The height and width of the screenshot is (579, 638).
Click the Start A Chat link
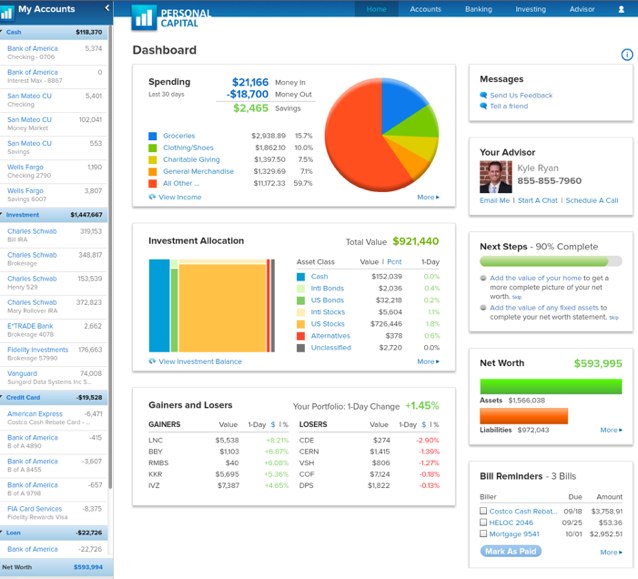[x=537, y=200]
